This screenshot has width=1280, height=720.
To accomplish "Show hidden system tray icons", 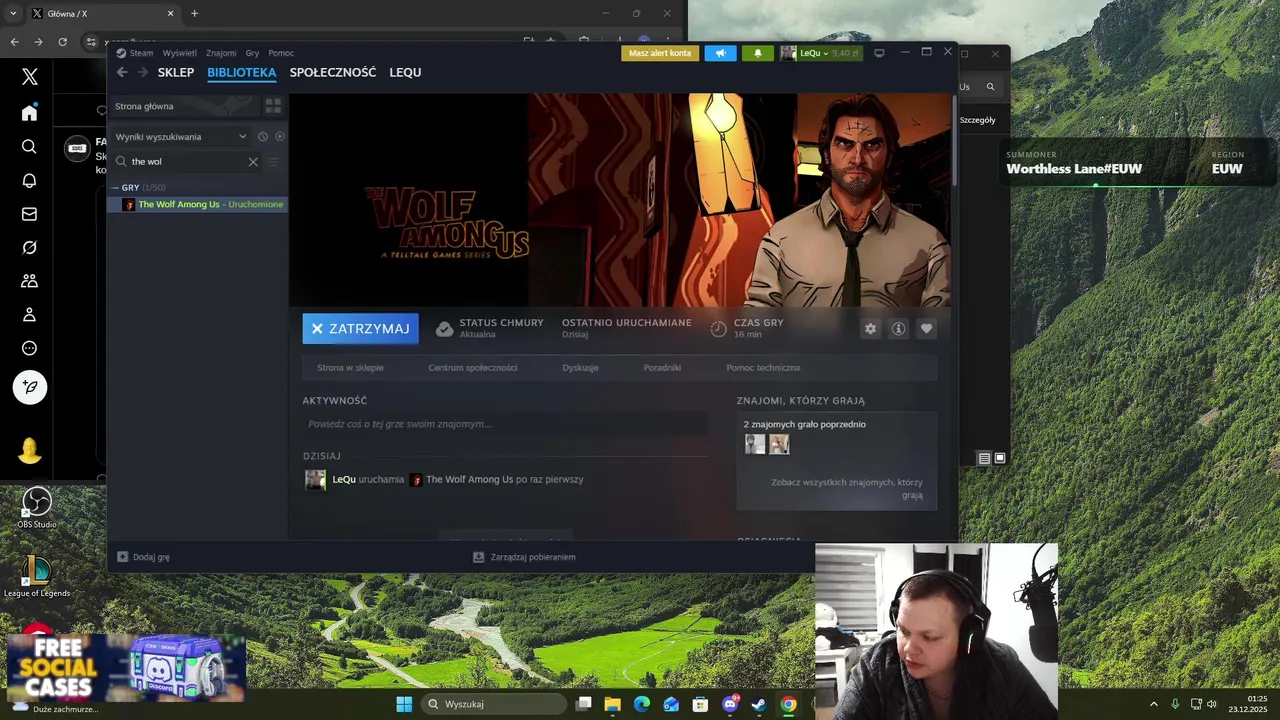I will (x=1153, y=704).
